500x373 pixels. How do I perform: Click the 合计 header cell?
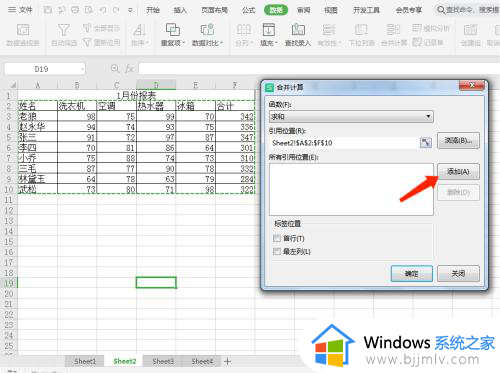235,106
